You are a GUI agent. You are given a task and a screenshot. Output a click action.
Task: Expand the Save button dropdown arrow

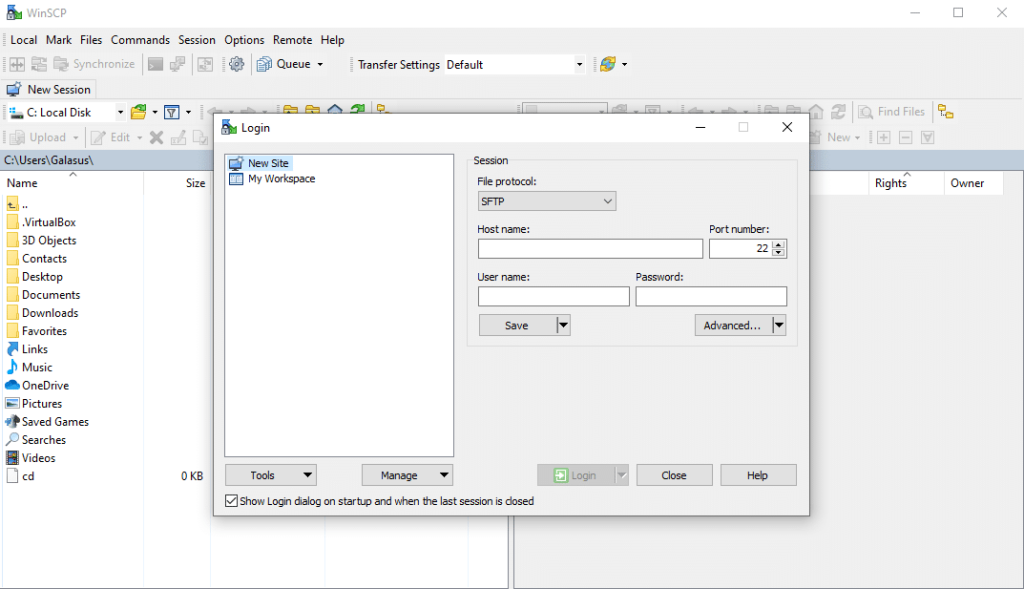[x=563, y=325]
